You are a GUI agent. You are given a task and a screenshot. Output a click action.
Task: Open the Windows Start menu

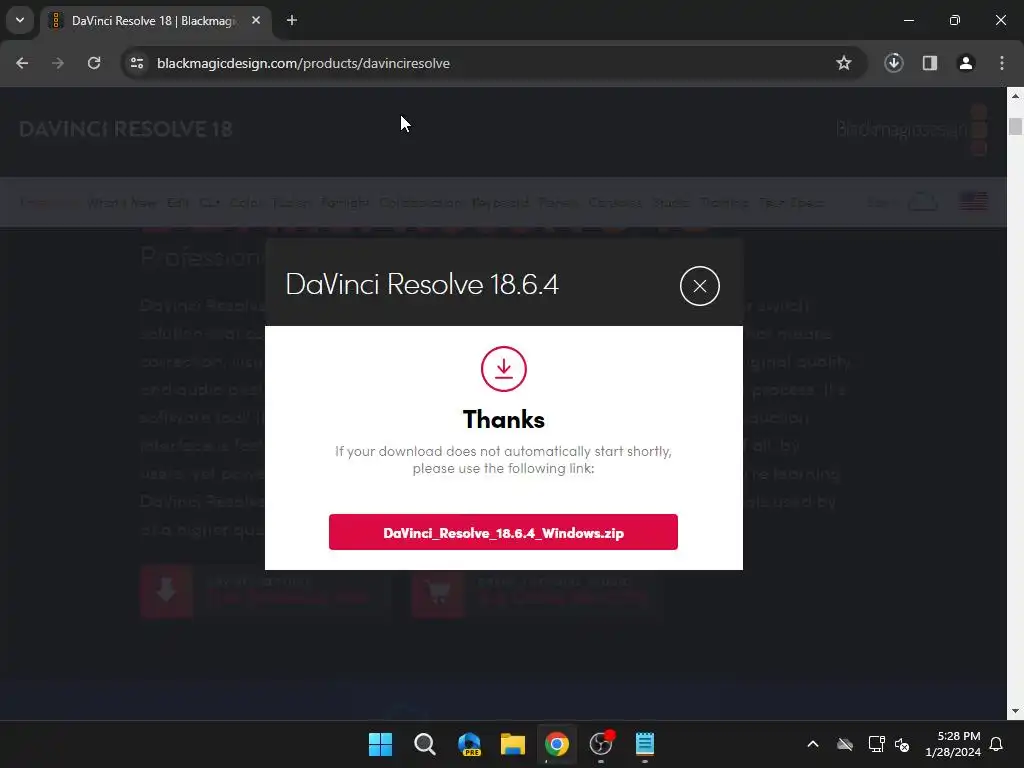[381, 744]
